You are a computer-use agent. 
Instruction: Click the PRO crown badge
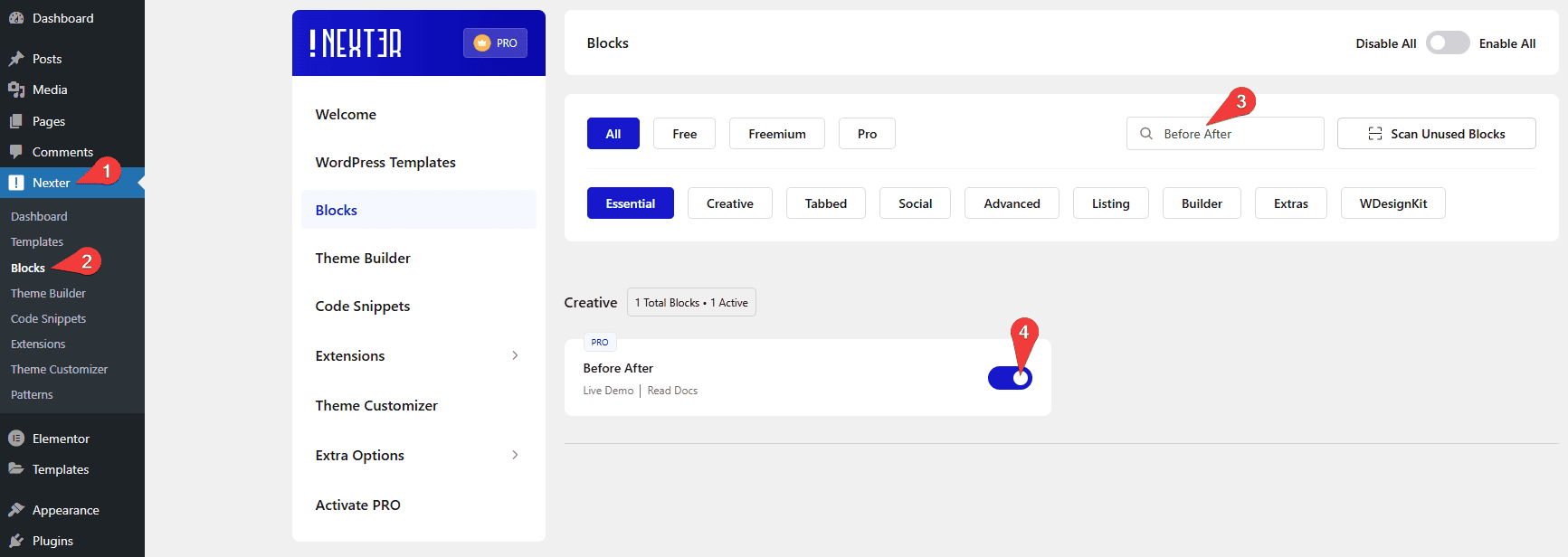(495, 43)
